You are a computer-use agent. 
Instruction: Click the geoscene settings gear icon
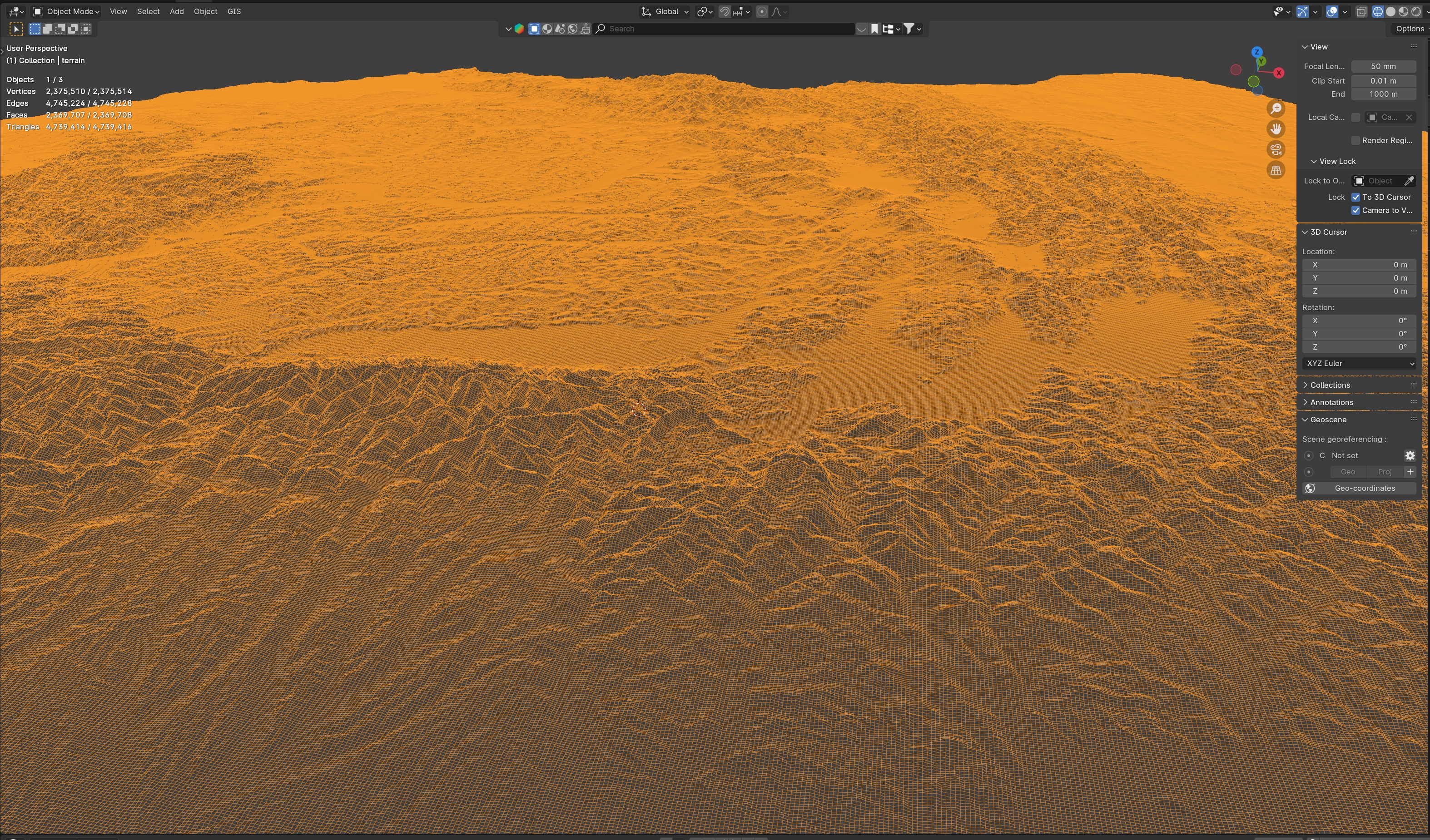pos(1410,455)
